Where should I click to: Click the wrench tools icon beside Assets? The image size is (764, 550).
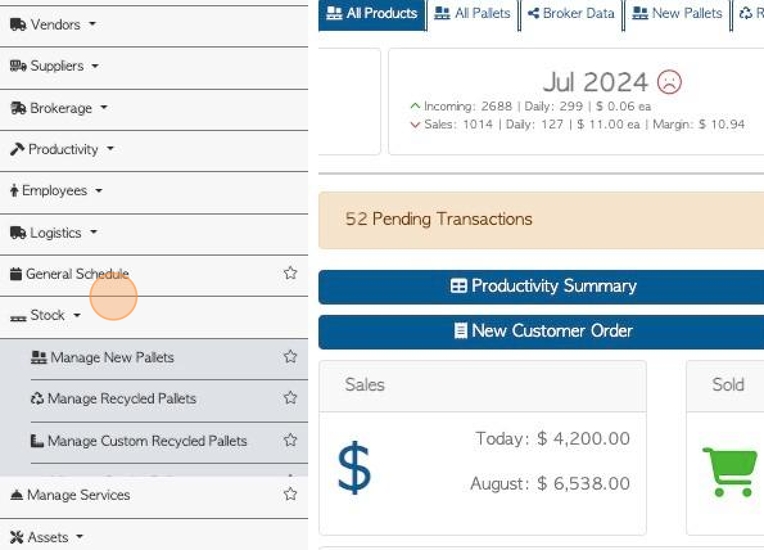pyautogui.click(x=17, y=537)
